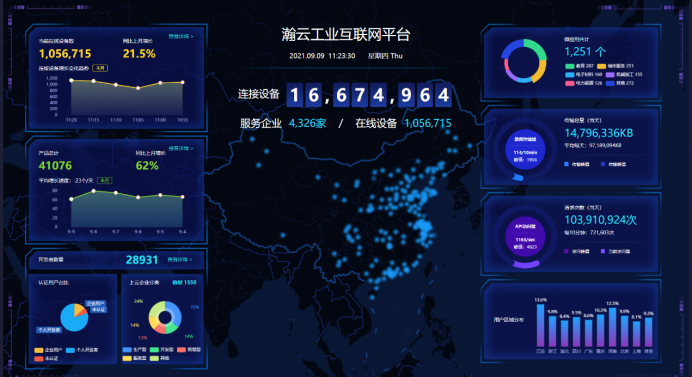
Task: Click orange 未认证 legend swatch
Action: point(38,358)
